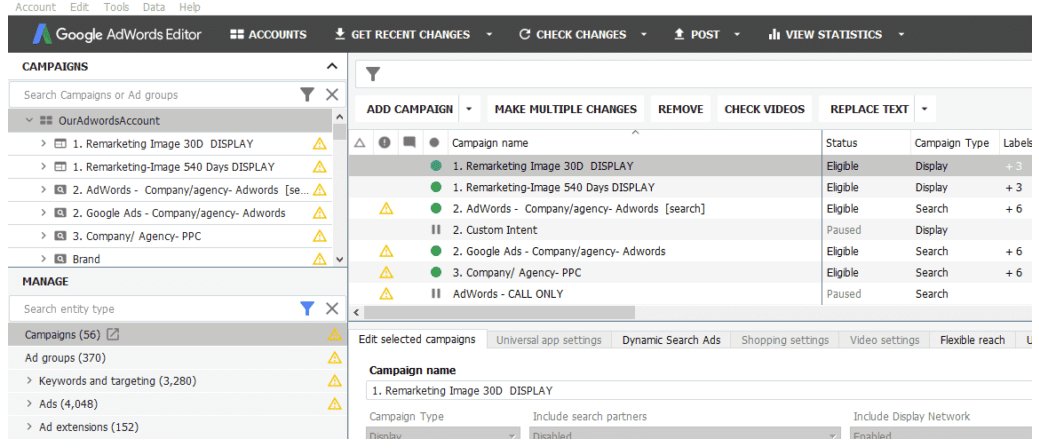Switch to Flexible reach tab
The image size is (1039, 448).
[x=972, y=340]
